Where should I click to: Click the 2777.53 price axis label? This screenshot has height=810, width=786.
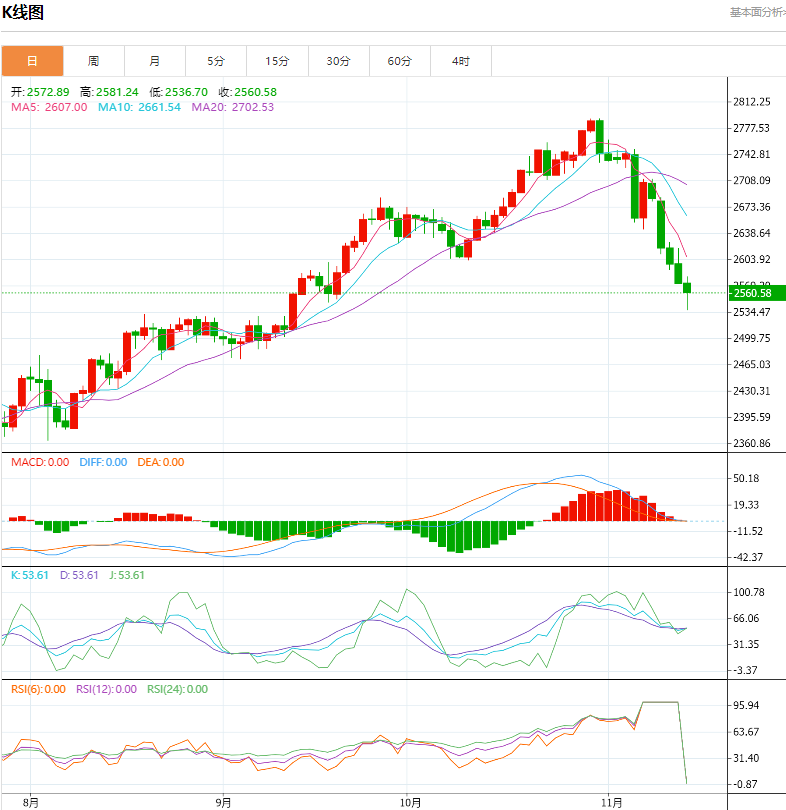(x=752, y=128)
